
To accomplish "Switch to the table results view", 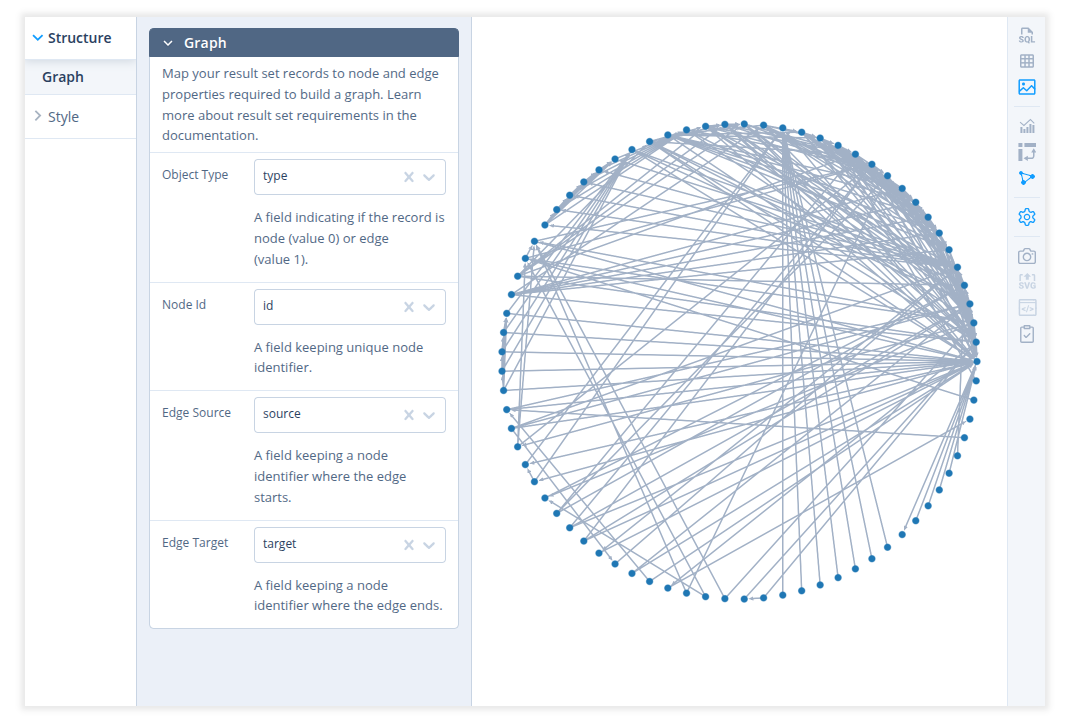I will coord(1026,61).
